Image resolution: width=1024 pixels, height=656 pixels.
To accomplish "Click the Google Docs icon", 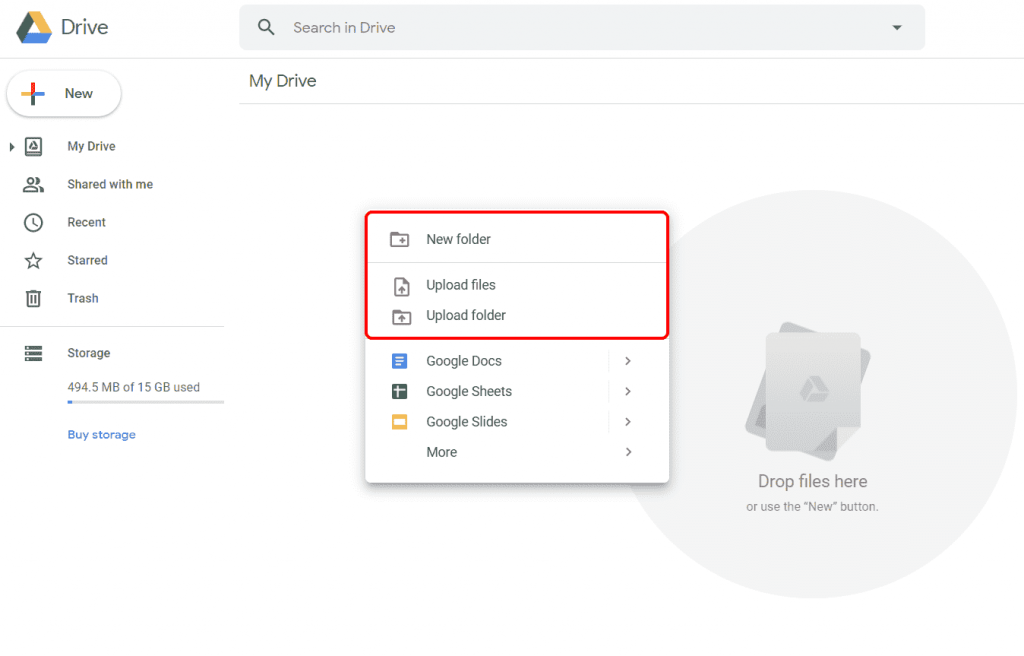I will tap(400, 361).
